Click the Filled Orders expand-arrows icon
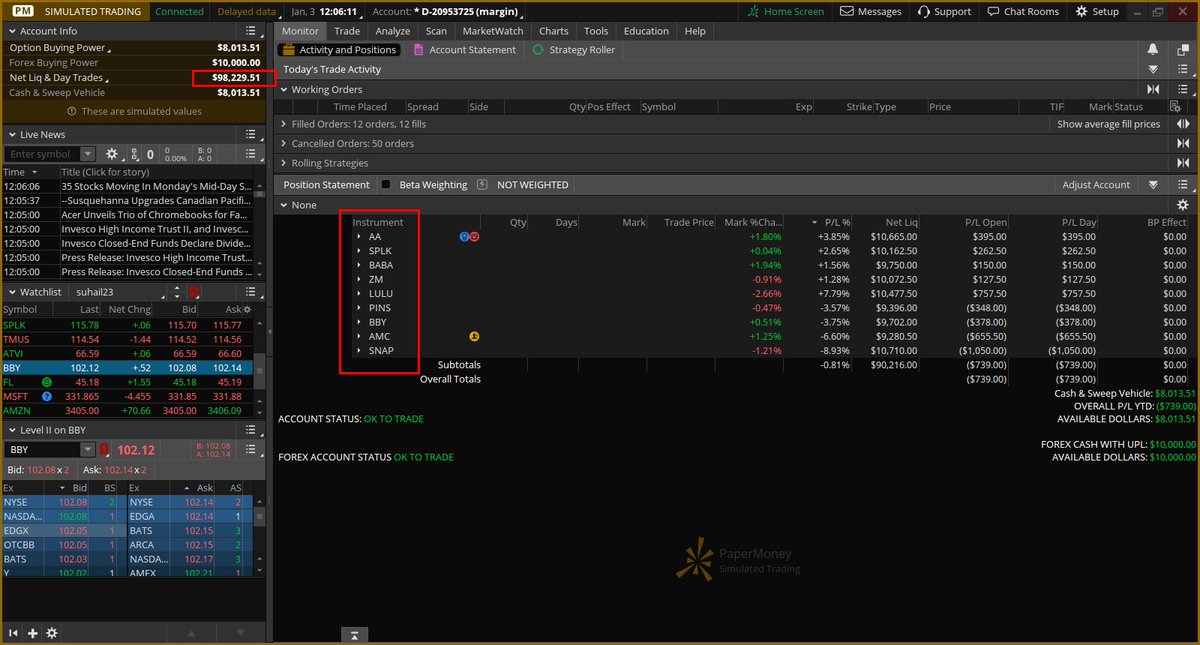This screenshot has width=1200, height=645. click(1183, 124)
